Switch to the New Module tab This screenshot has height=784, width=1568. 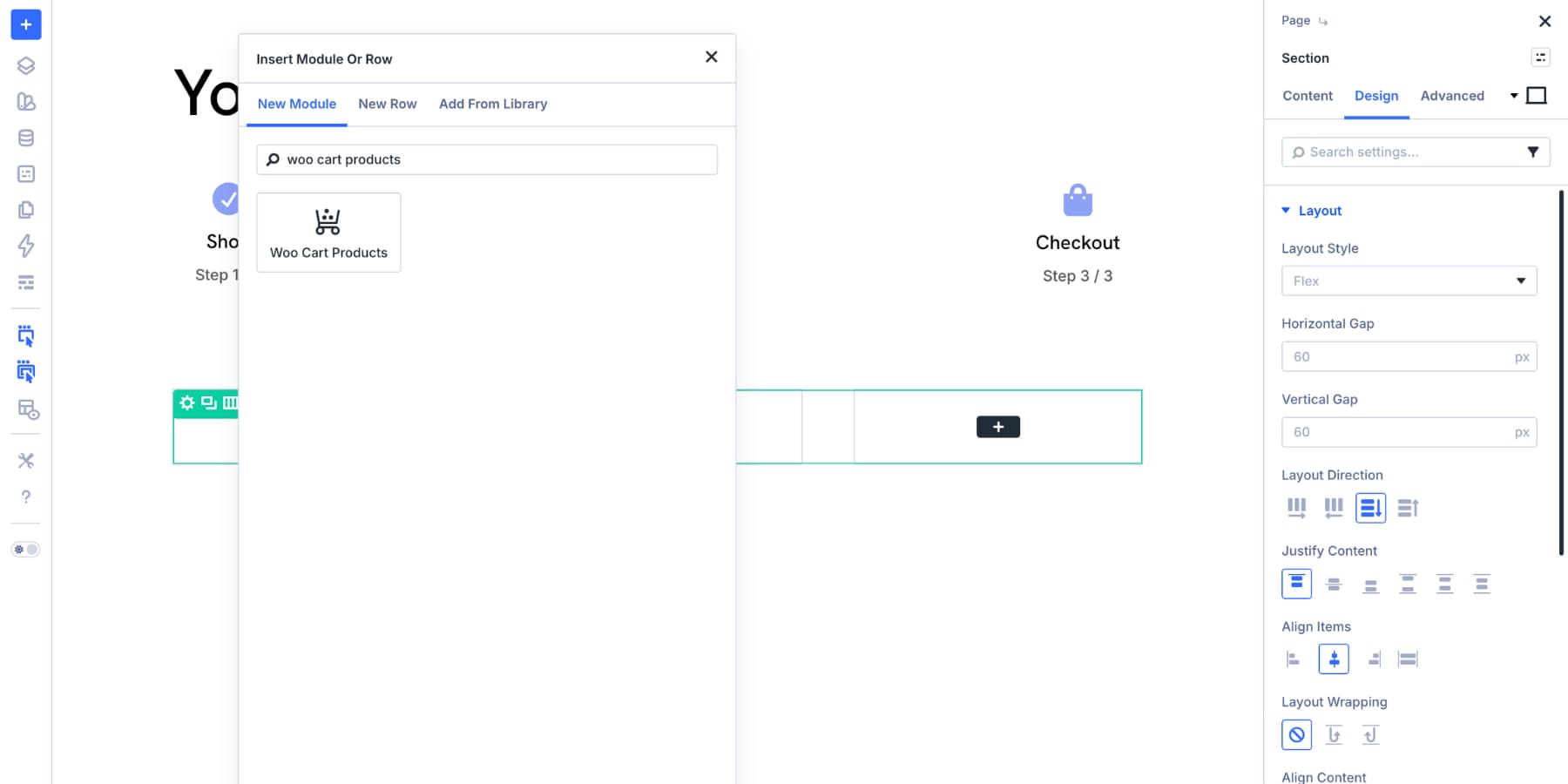coord(297,104)
